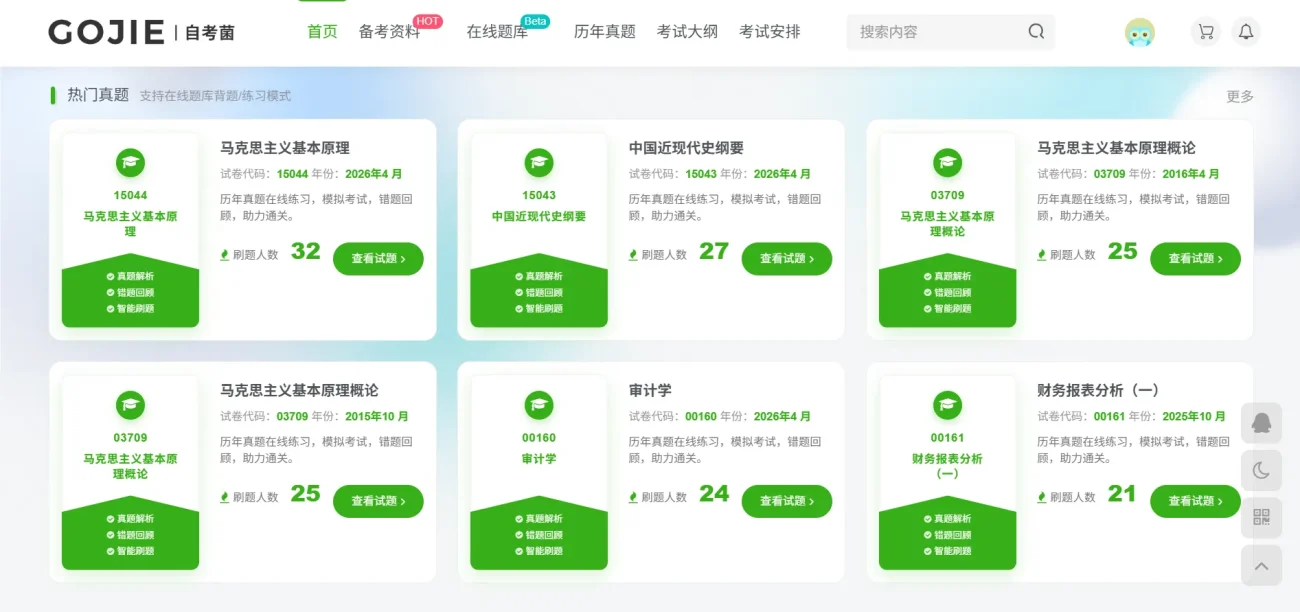Open the 考试安排 menu item

point(770,31)
